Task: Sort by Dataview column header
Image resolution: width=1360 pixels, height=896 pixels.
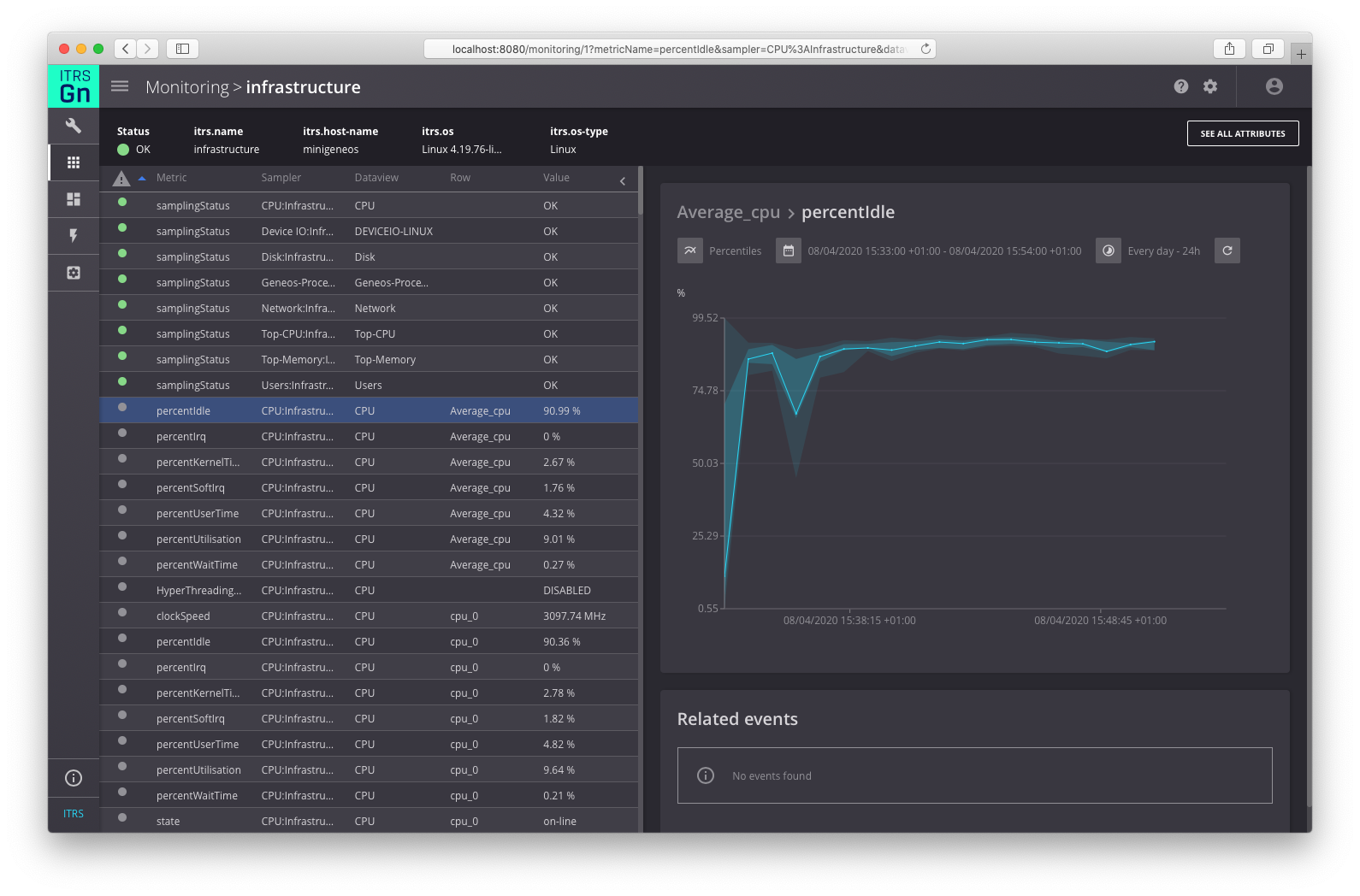Action: tap(376, 178)
